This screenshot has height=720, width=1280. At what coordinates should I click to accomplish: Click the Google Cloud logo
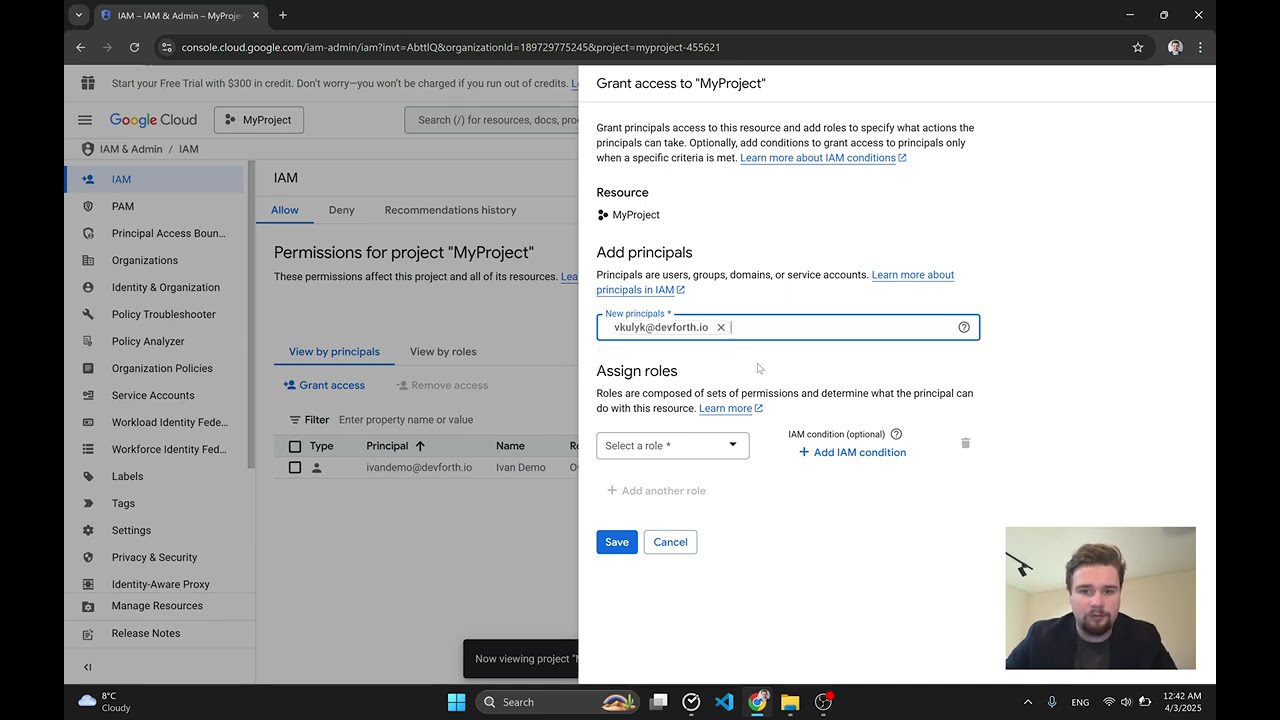[x=153, y=120]
